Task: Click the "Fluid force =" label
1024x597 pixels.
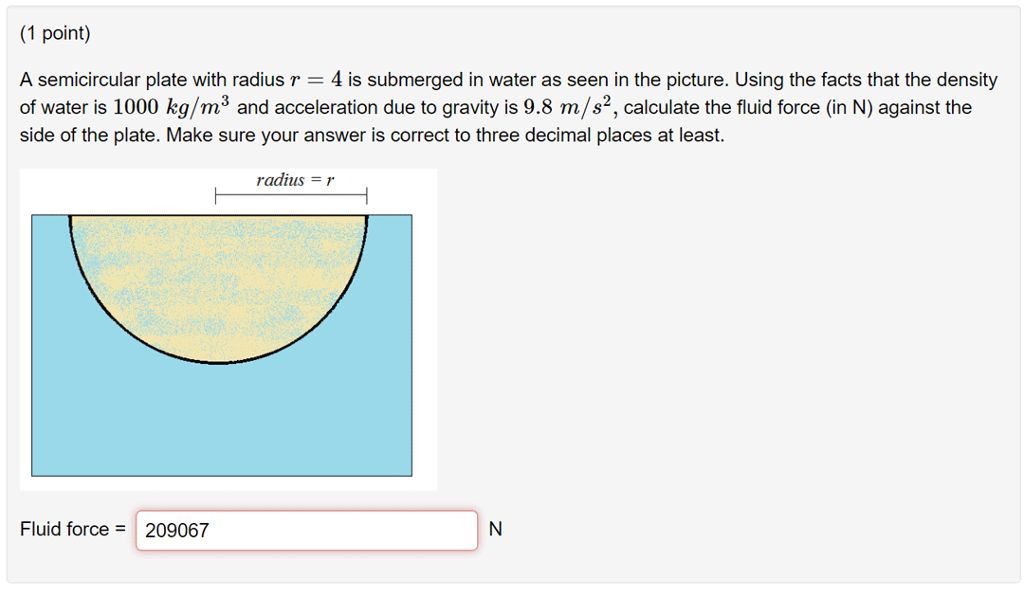Action: pos(73,530)
